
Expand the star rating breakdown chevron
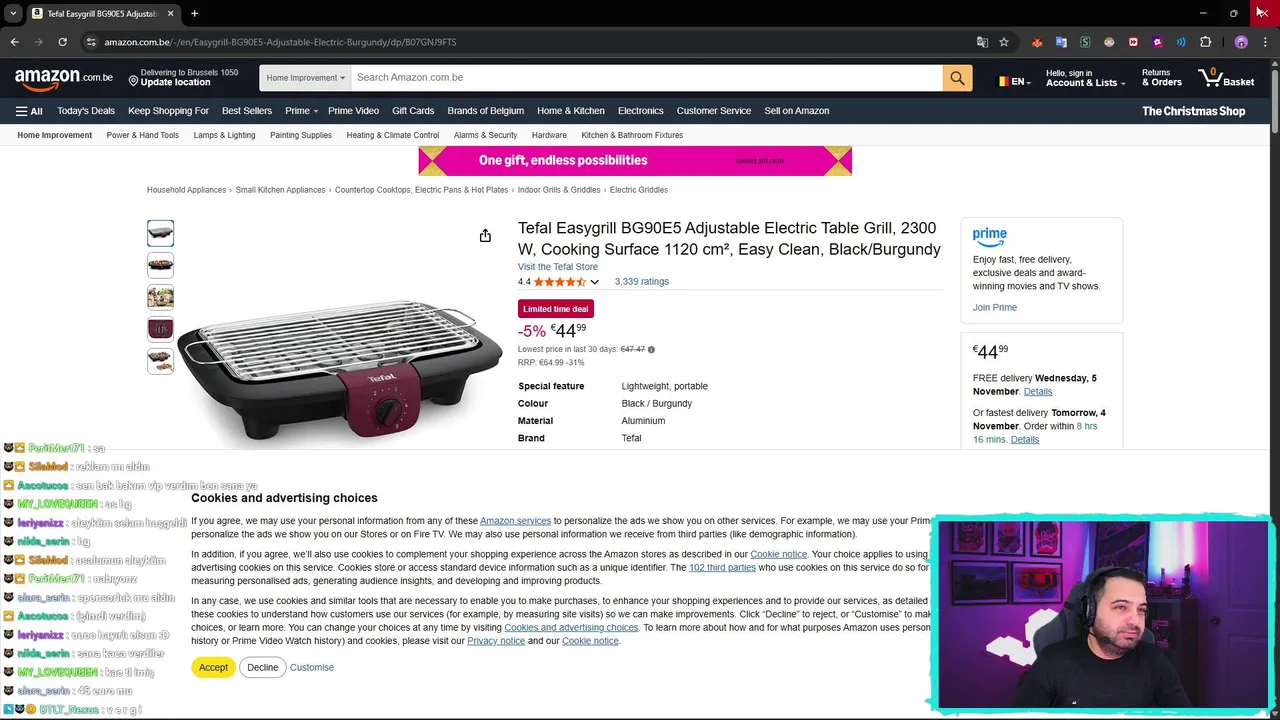coord(594,282)
